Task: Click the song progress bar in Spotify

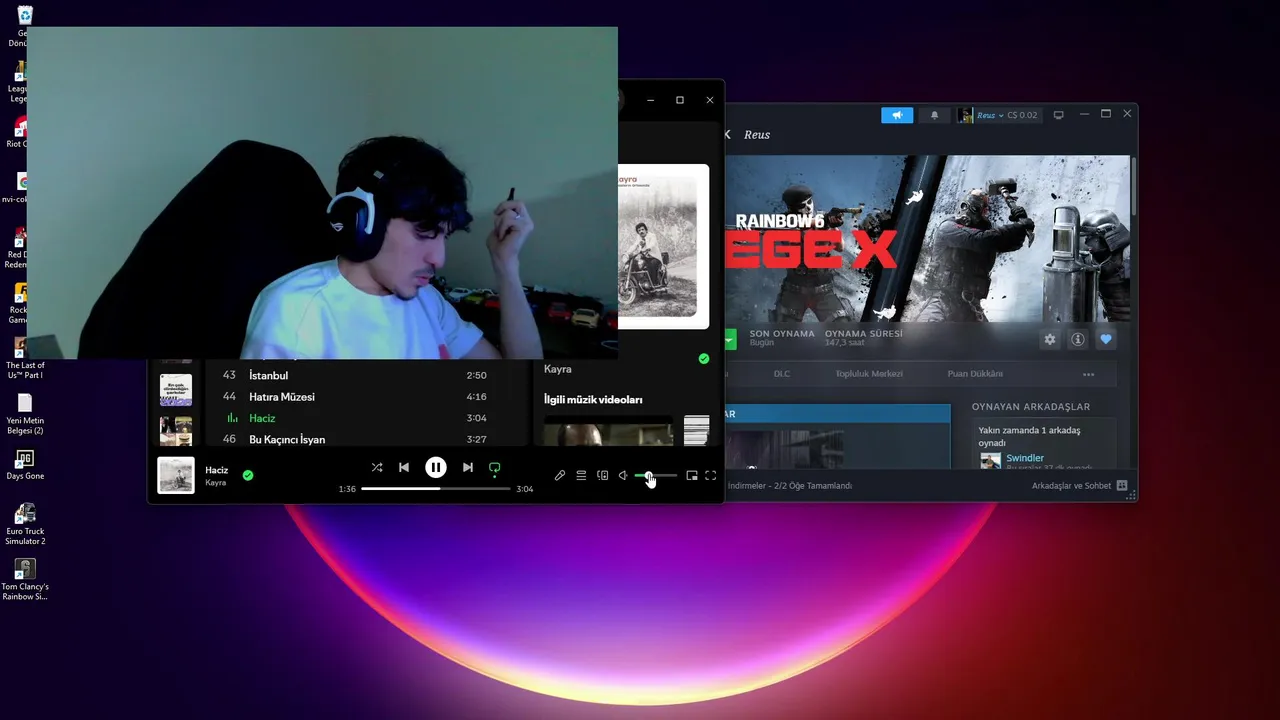Action: point(436,489)
